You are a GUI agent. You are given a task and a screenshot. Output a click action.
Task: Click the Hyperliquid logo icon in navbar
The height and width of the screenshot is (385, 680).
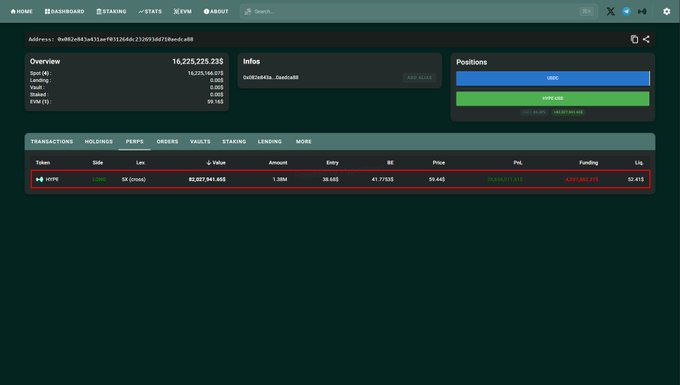point(642,12)
